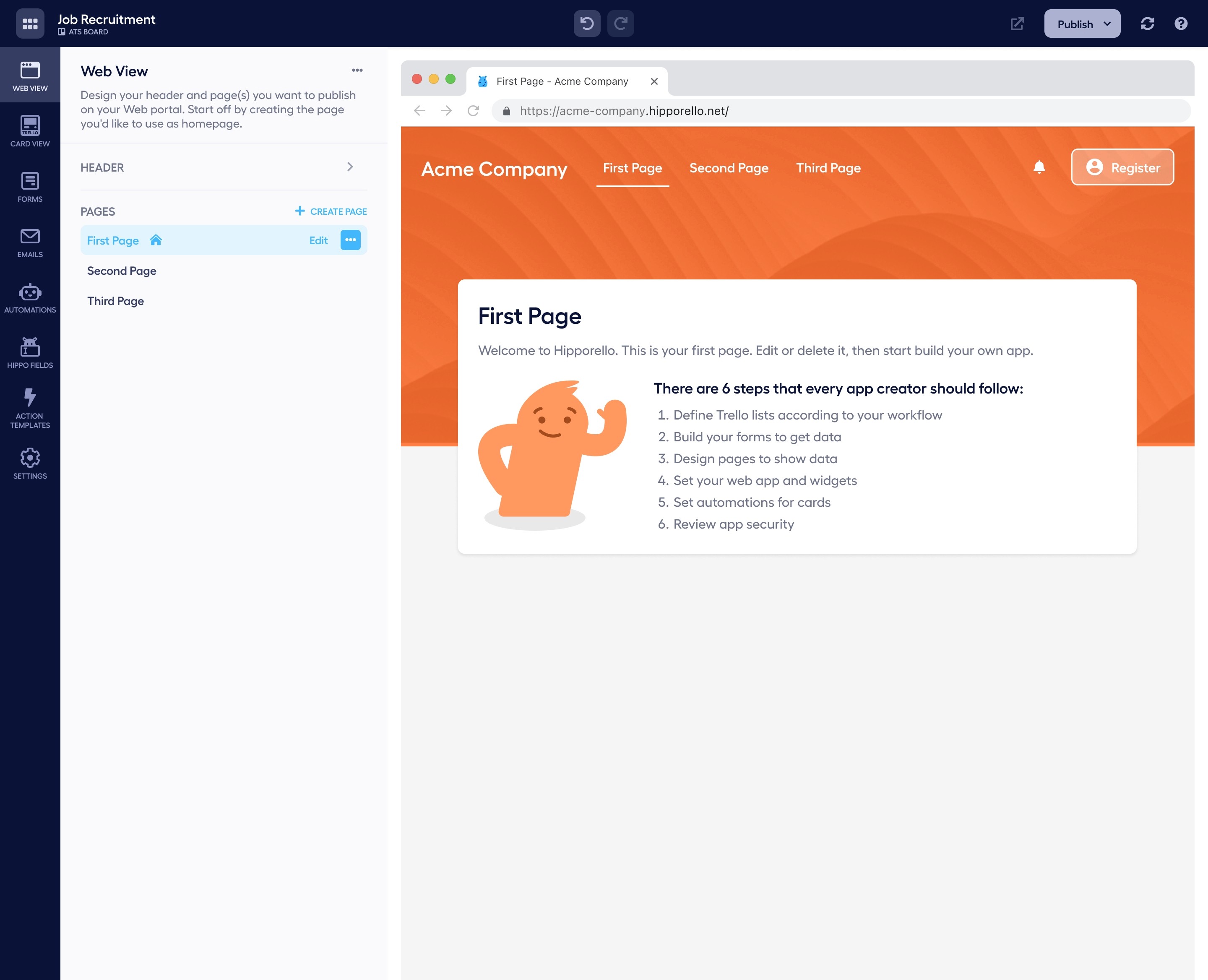
Task: Click the Publish dropdown arrow
Action: (1108, 23)
